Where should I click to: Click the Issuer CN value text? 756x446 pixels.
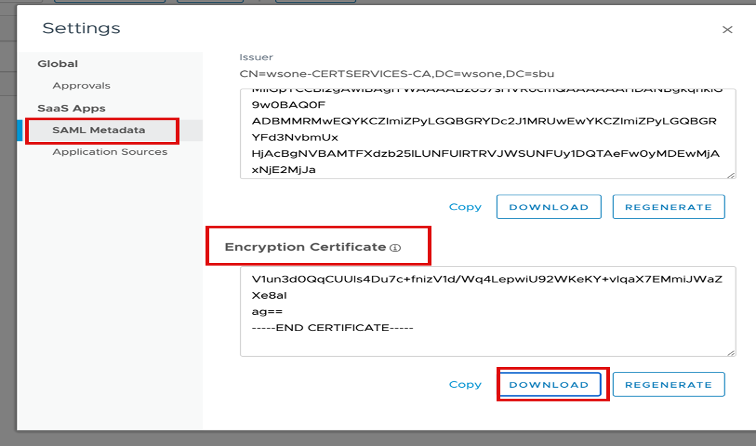pos(396,74)
